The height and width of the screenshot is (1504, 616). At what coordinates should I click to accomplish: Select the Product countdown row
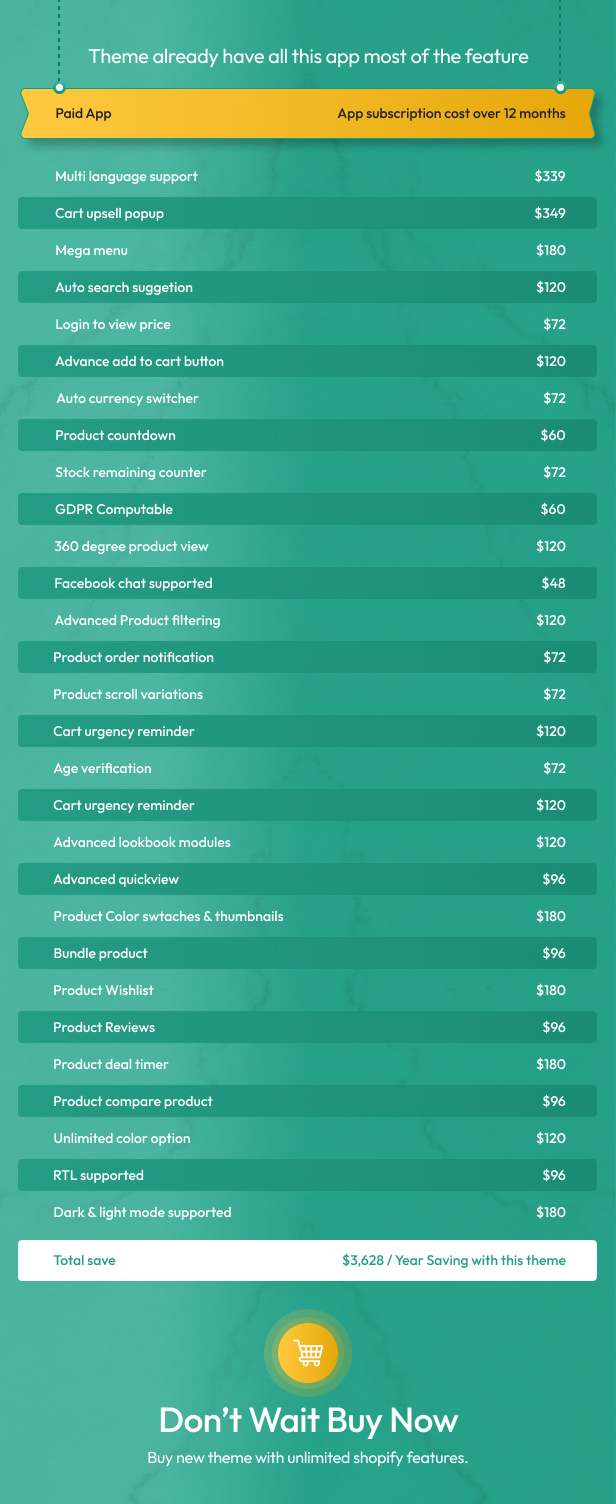pyautogui.click(x=308, y=435)
